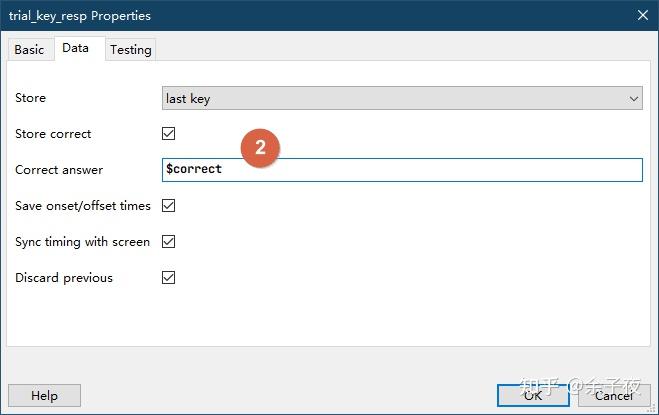Toggle the Discard previous checkbox
Image resolution: width=659 pixels, height=415 pixels.
[168, 278]
